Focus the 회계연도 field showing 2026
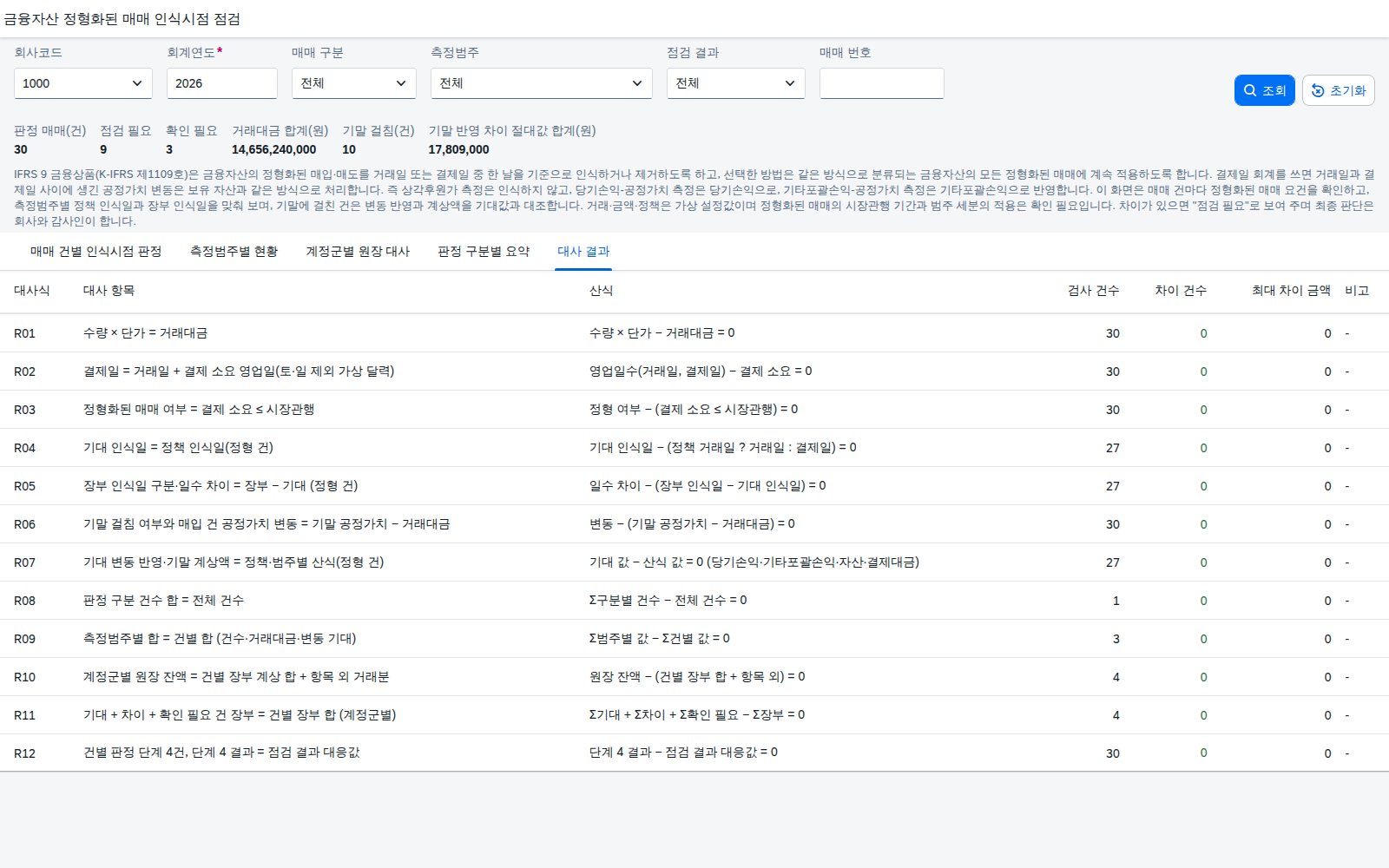This screenshot has height=868, width=1389. pyautogui.click(x=222, y=83)
